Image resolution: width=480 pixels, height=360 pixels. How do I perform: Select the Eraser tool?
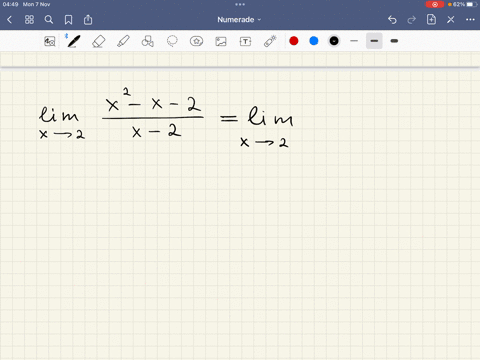tap(98, 41)
